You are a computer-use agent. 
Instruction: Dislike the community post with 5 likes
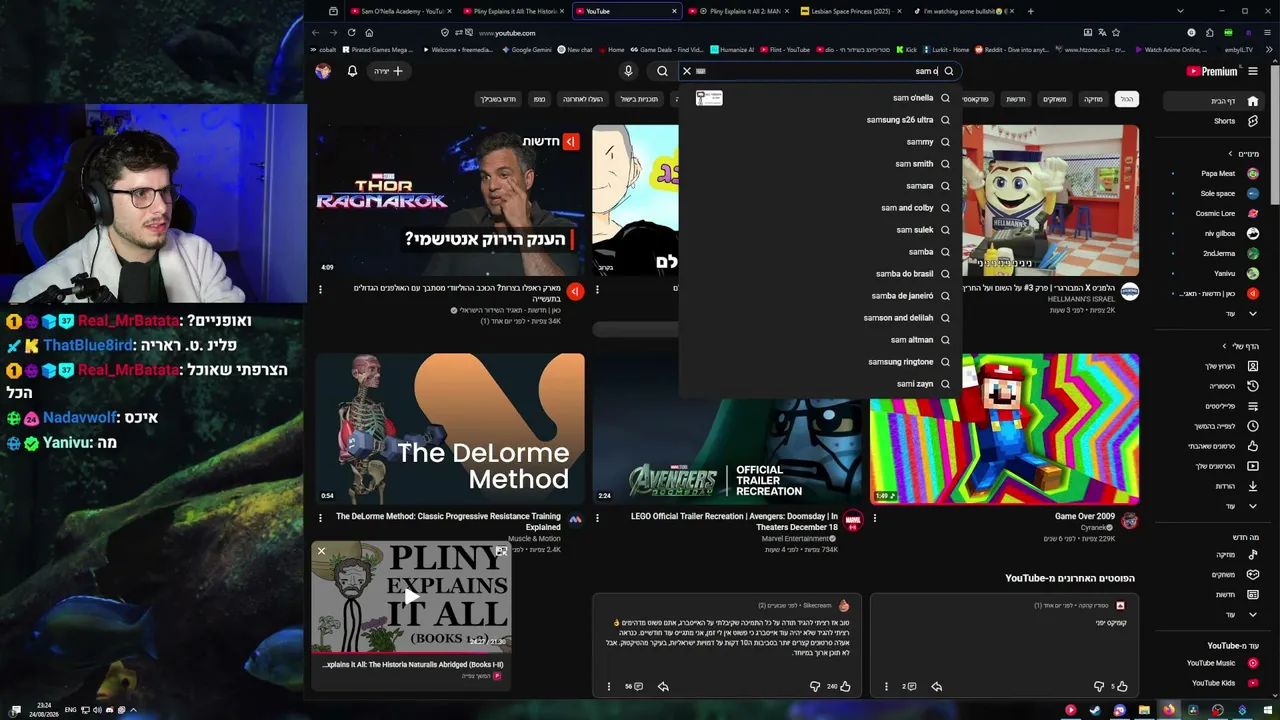tap(1099, 686)
